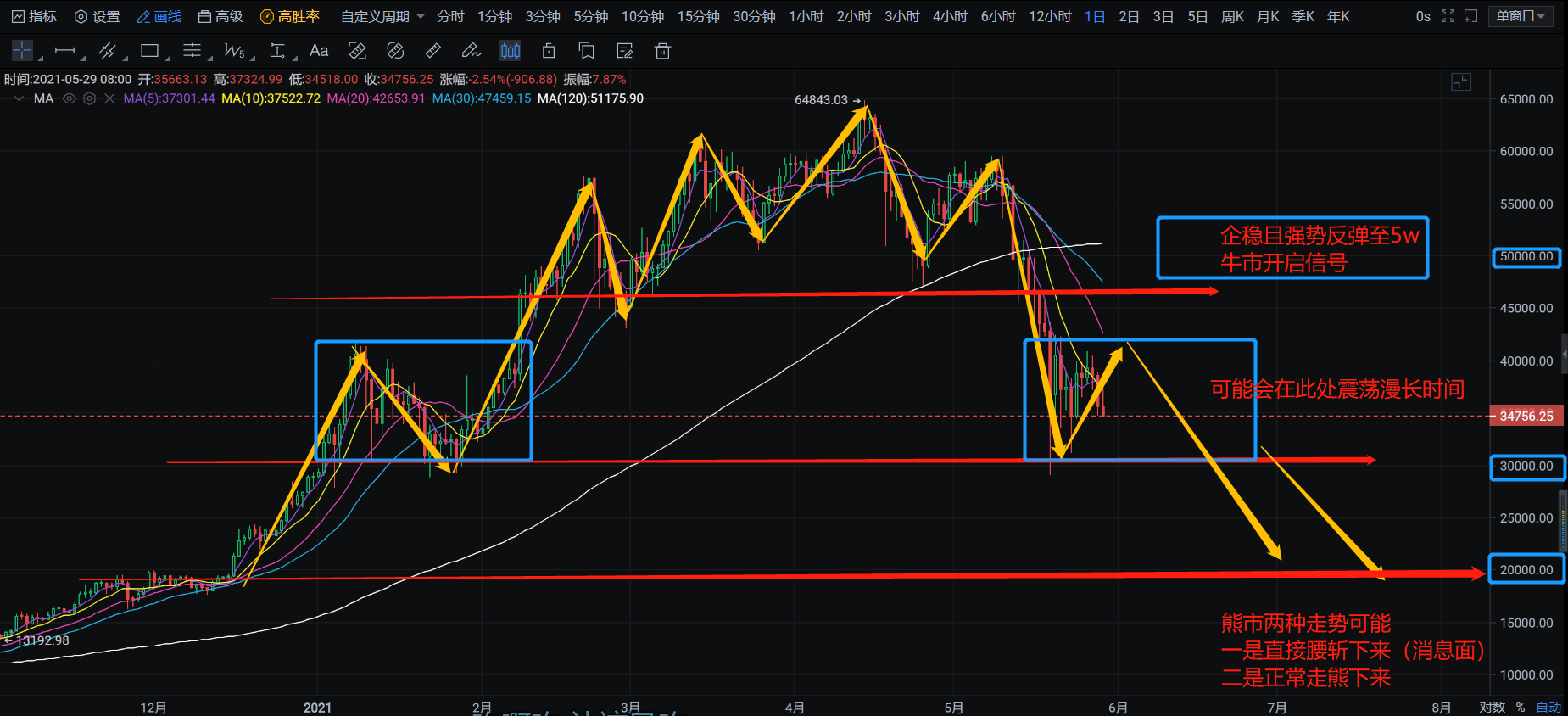This screenshot has height=716, width=1568.
Task: Open the 自定义周期 dropdown
Action: [382, 16]
